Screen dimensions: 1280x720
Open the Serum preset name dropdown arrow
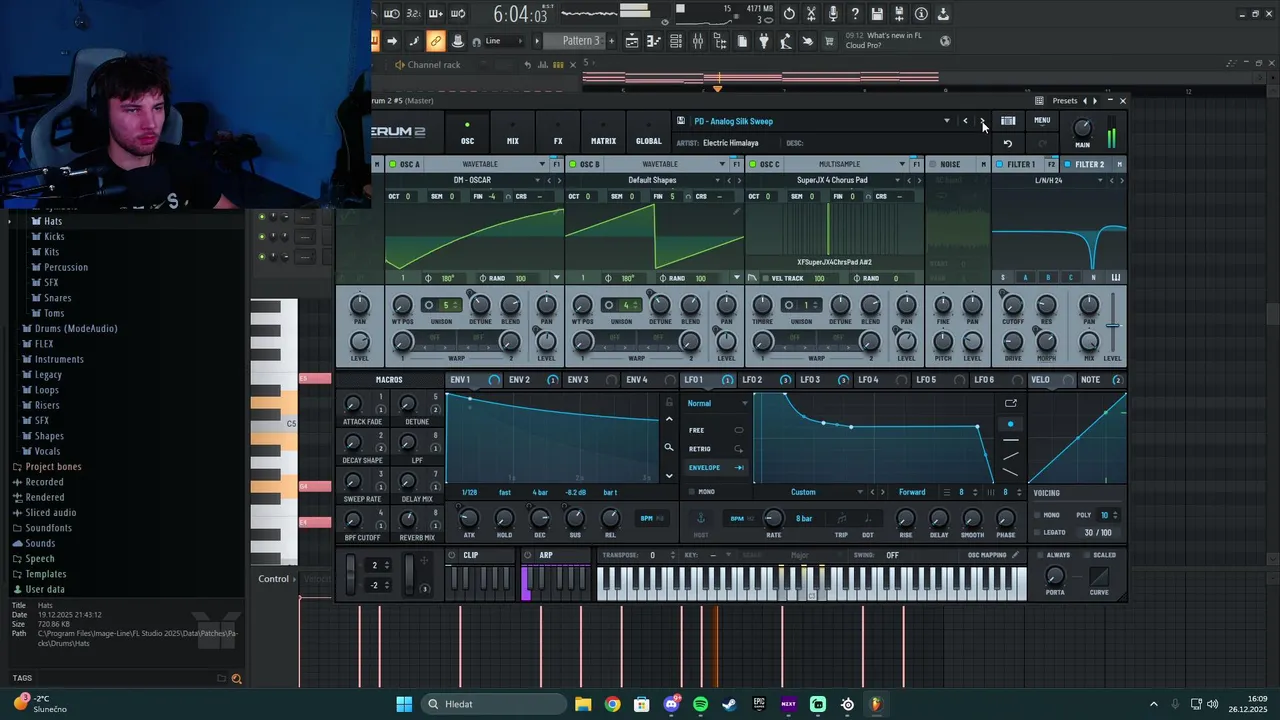(947, 121)
